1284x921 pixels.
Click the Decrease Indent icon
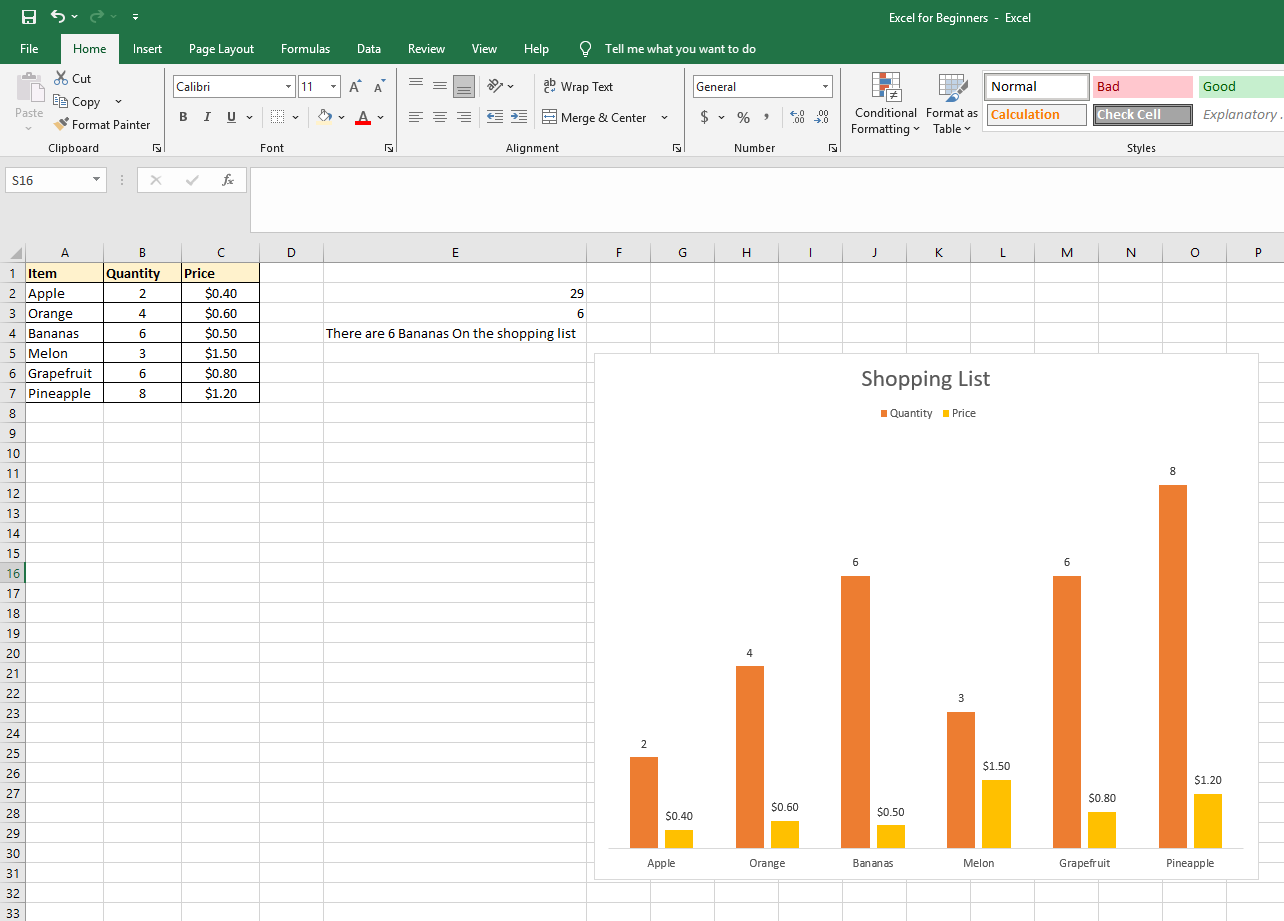(x=495, y=117)
